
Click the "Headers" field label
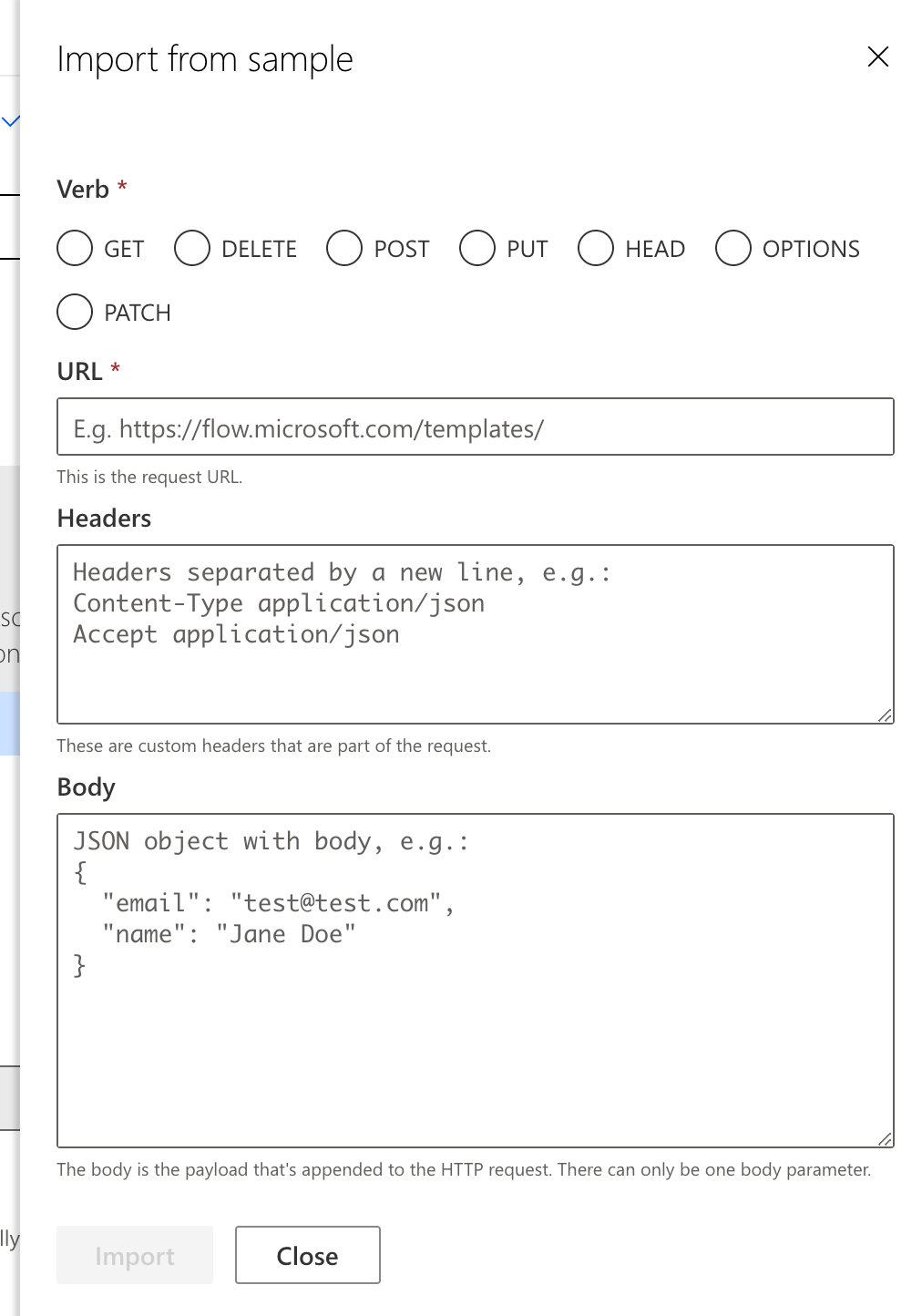tap(104, 519)
